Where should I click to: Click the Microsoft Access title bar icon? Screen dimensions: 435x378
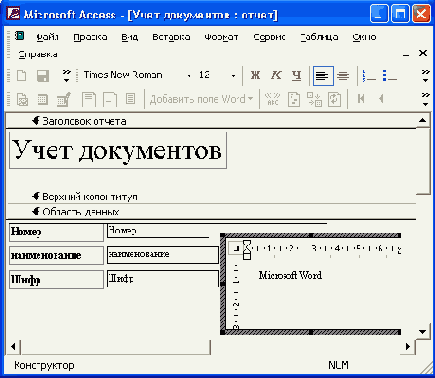13,14
